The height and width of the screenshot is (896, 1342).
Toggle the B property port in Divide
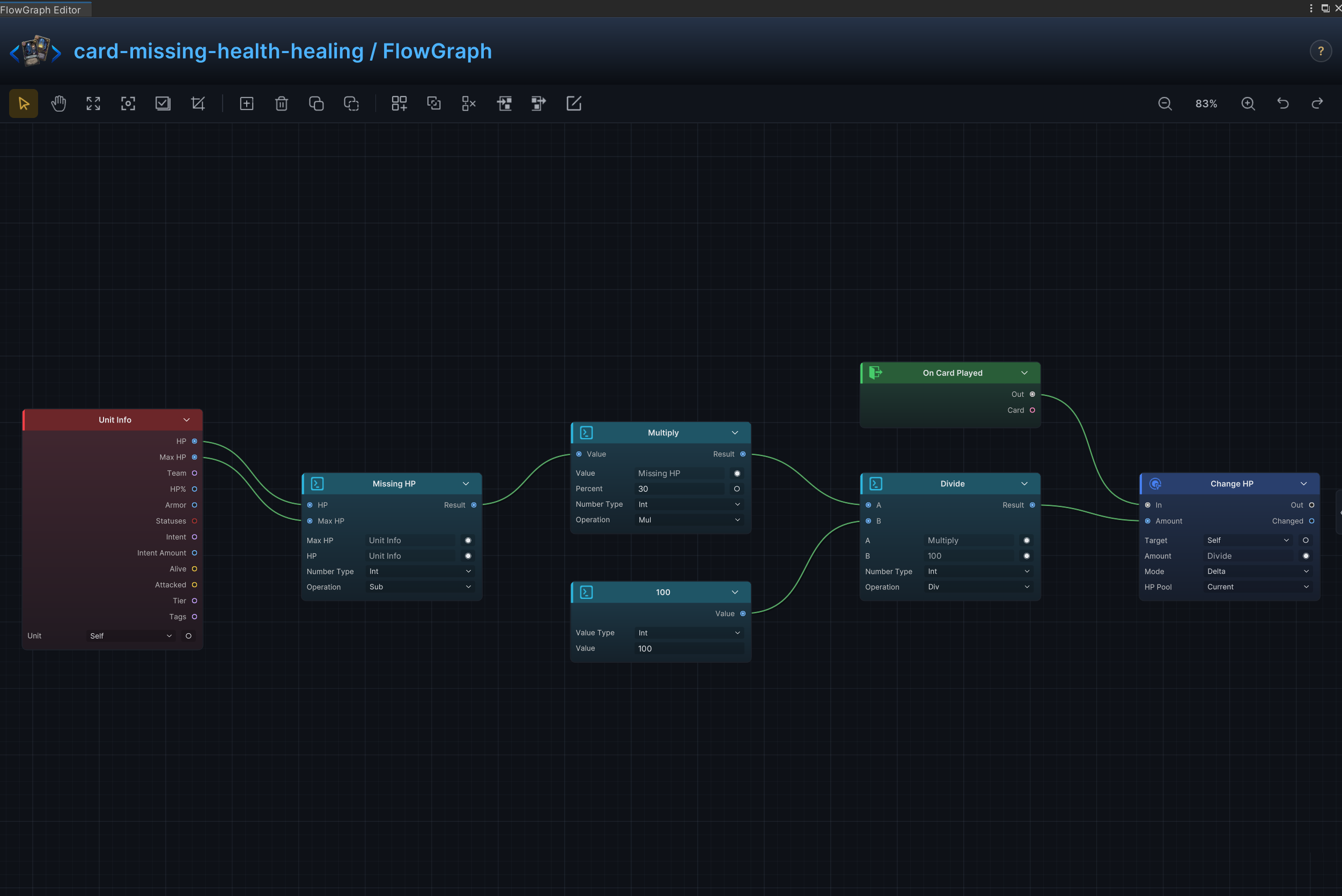pyautogui.click(x=1027, y=556)
